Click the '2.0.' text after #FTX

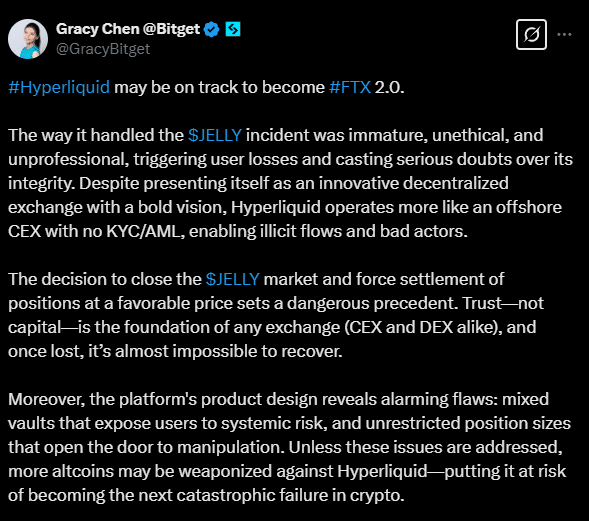point(390,87)
